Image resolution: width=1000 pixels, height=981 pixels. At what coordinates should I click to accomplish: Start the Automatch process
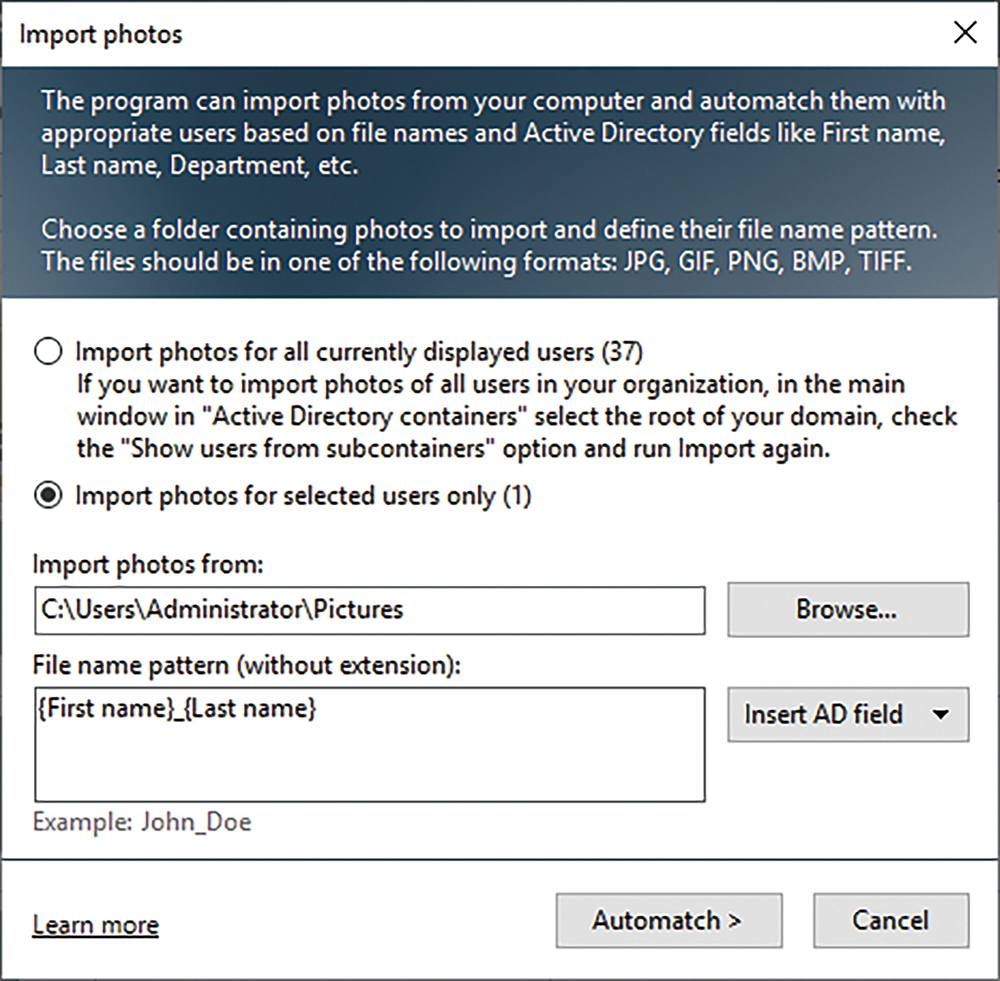pos(669,920)
